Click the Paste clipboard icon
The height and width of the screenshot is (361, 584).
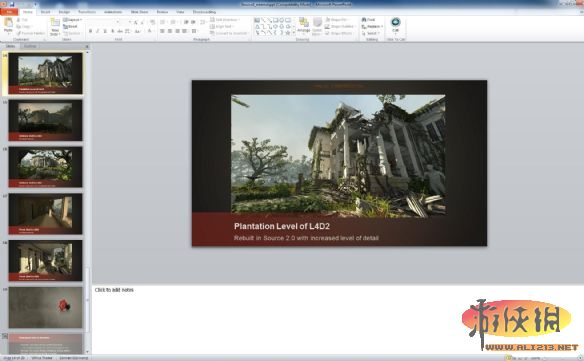pyautogui.click(x=8, y=23)
